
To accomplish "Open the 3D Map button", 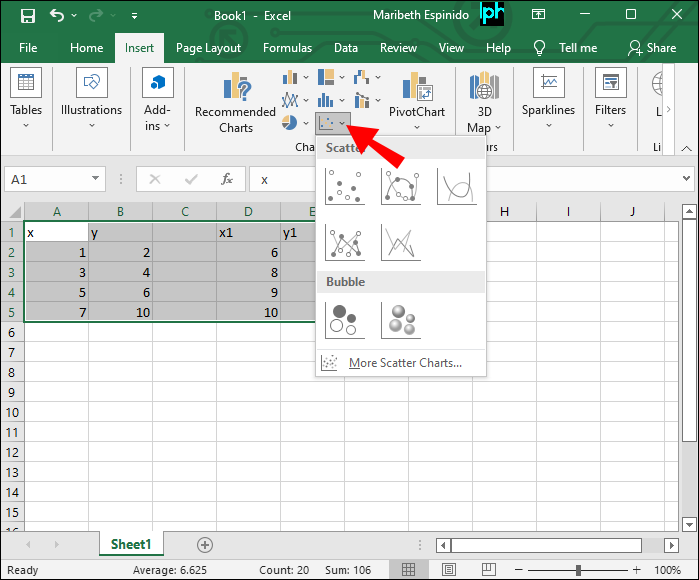I will click(484, 103).
